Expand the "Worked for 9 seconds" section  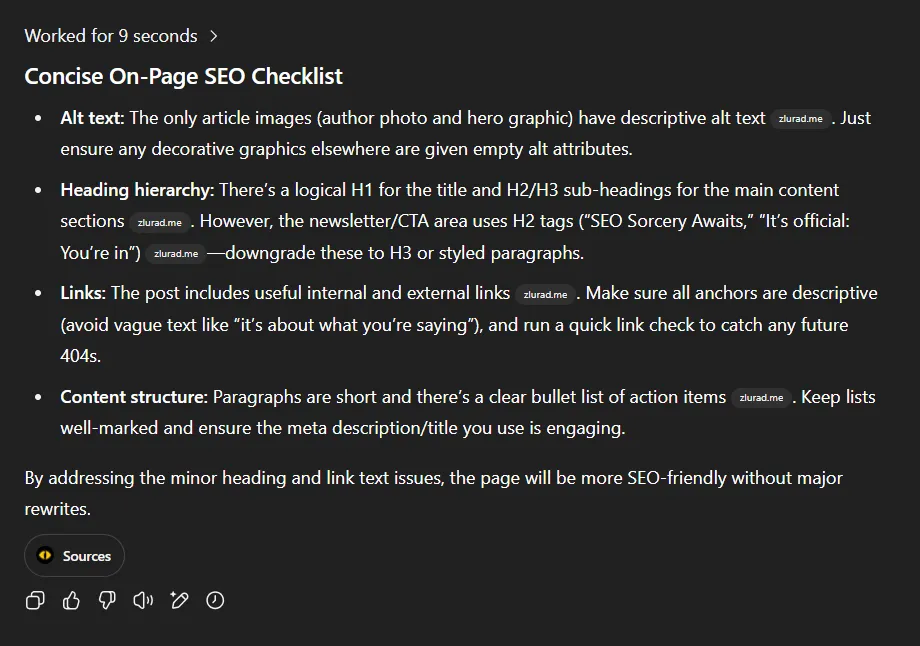tap(111, 35)
